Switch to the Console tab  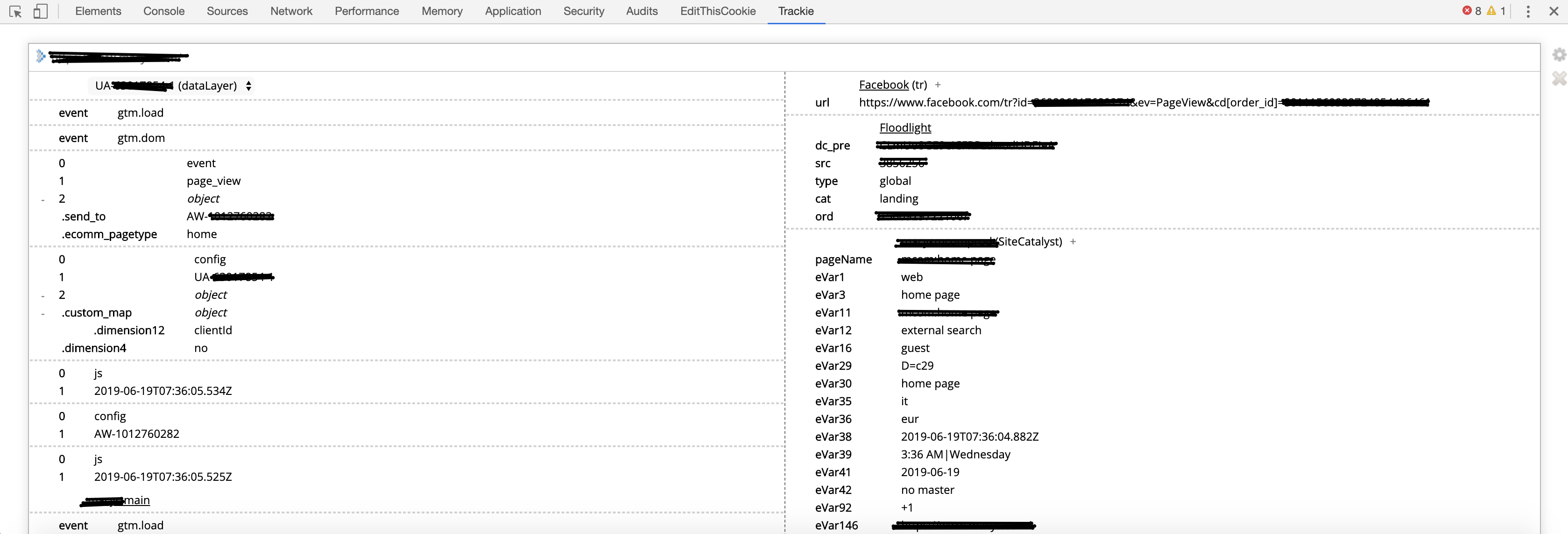164,11
